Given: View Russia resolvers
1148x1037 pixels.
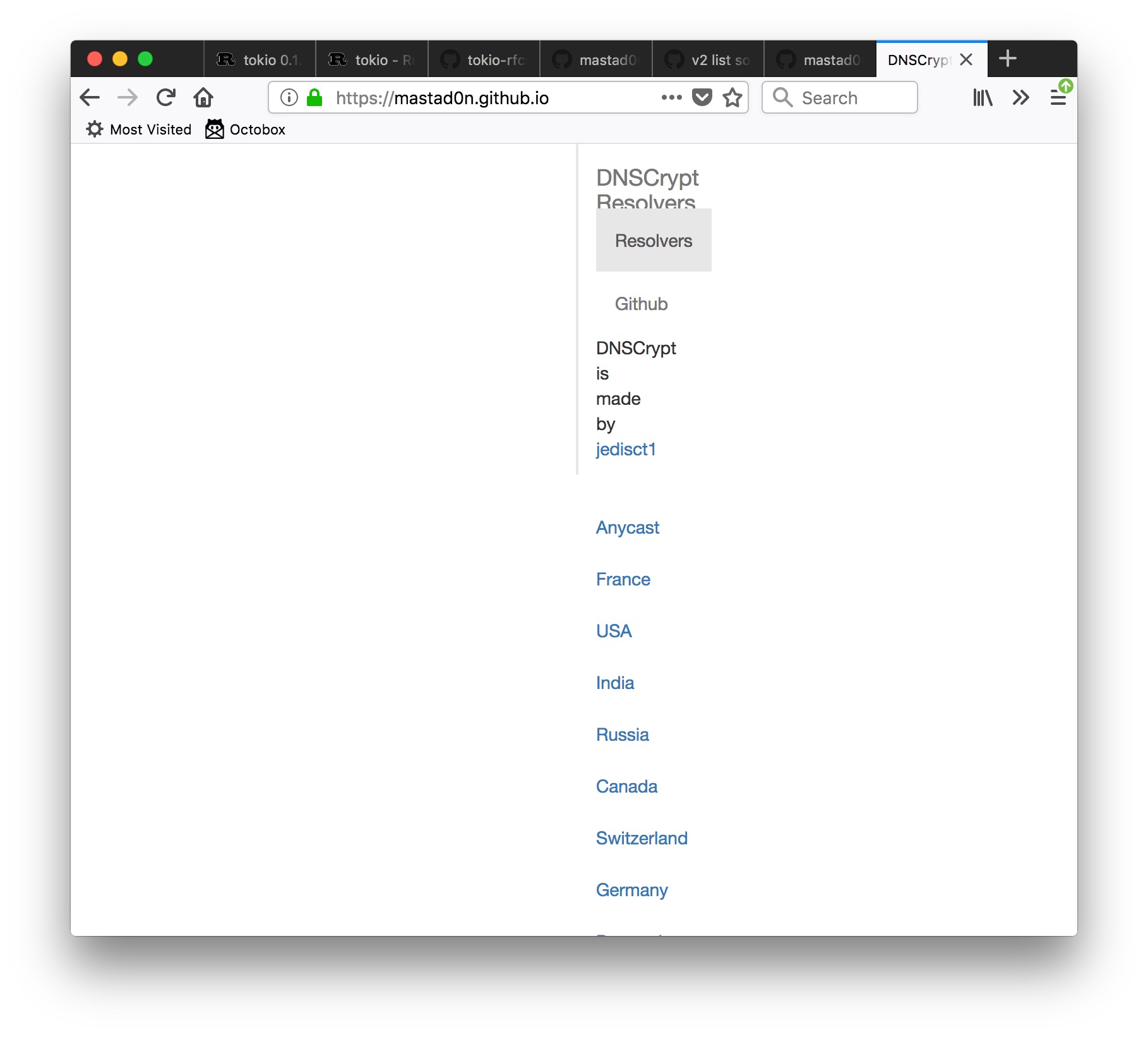Looking at the screenshot, I should (622, 734).
